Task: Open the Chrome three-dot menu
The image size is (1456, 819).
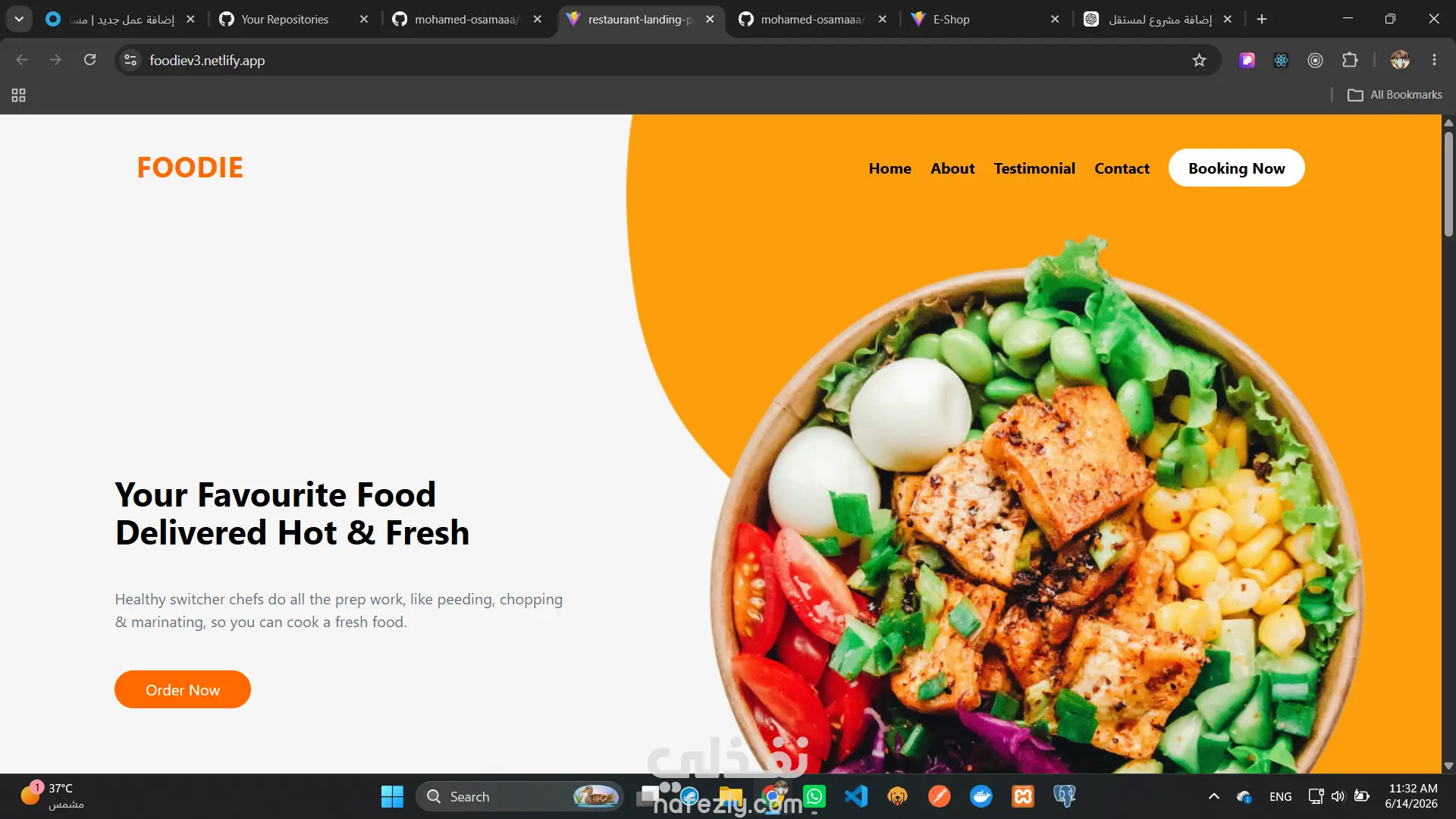Action: point(1434,60)
